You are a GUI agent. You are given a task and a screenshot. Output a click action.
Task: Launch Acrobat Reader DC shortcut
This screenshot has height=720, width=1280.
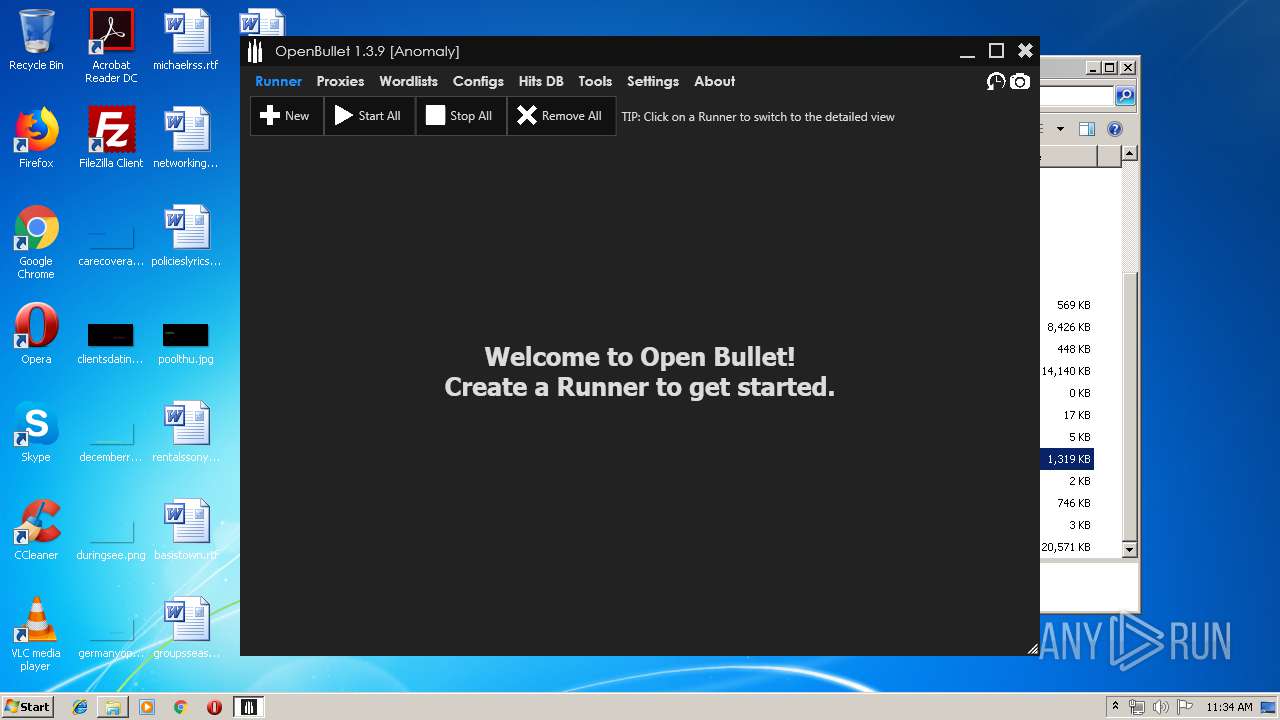[111, 46]
